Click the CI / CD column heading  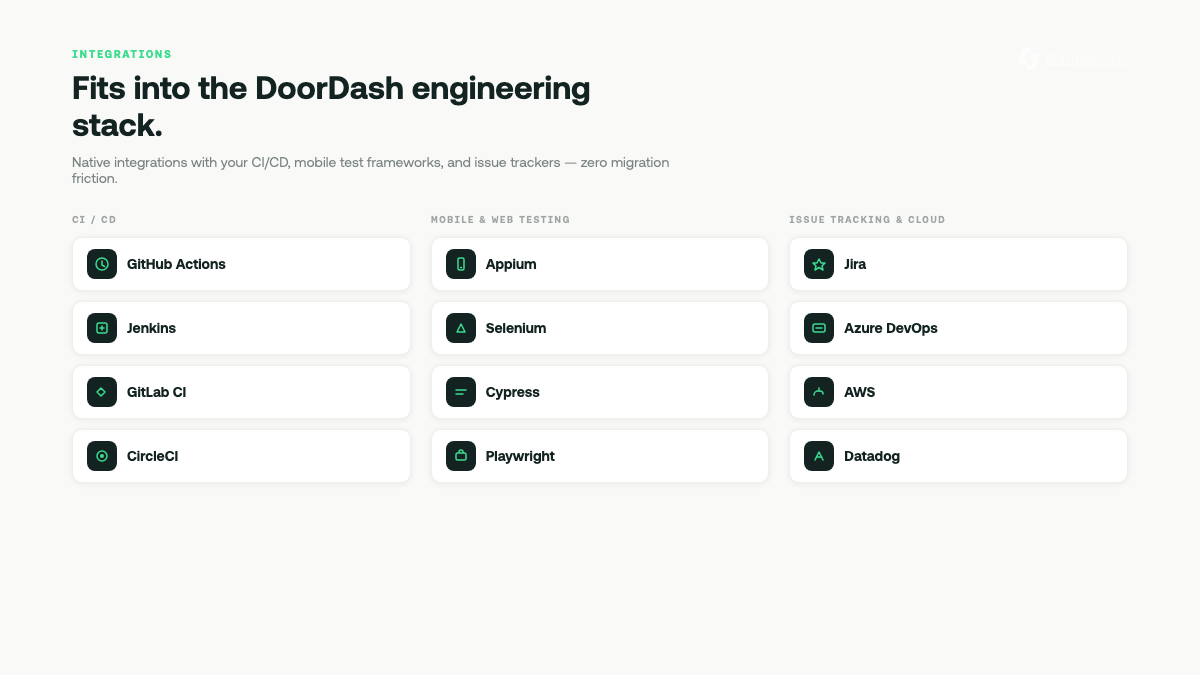click(94, 219)
